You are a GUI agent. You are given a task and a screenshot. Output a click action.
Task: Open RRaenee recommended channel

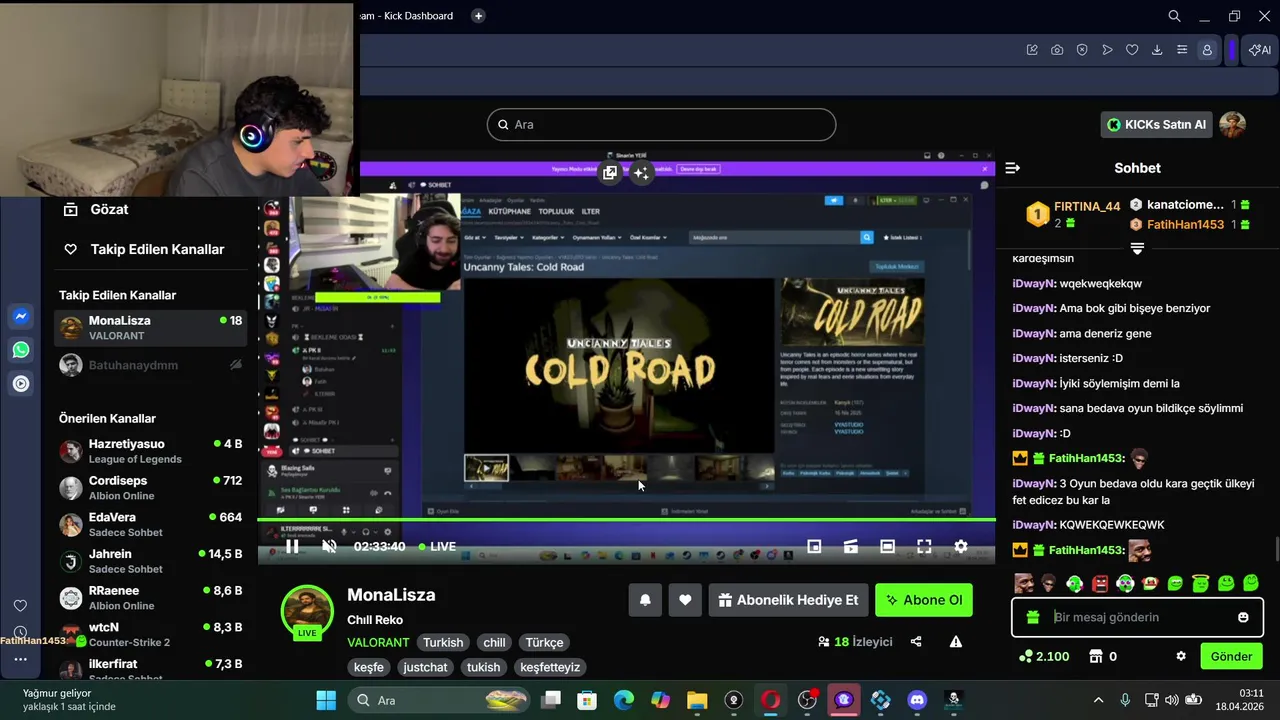tap(152, 598)
